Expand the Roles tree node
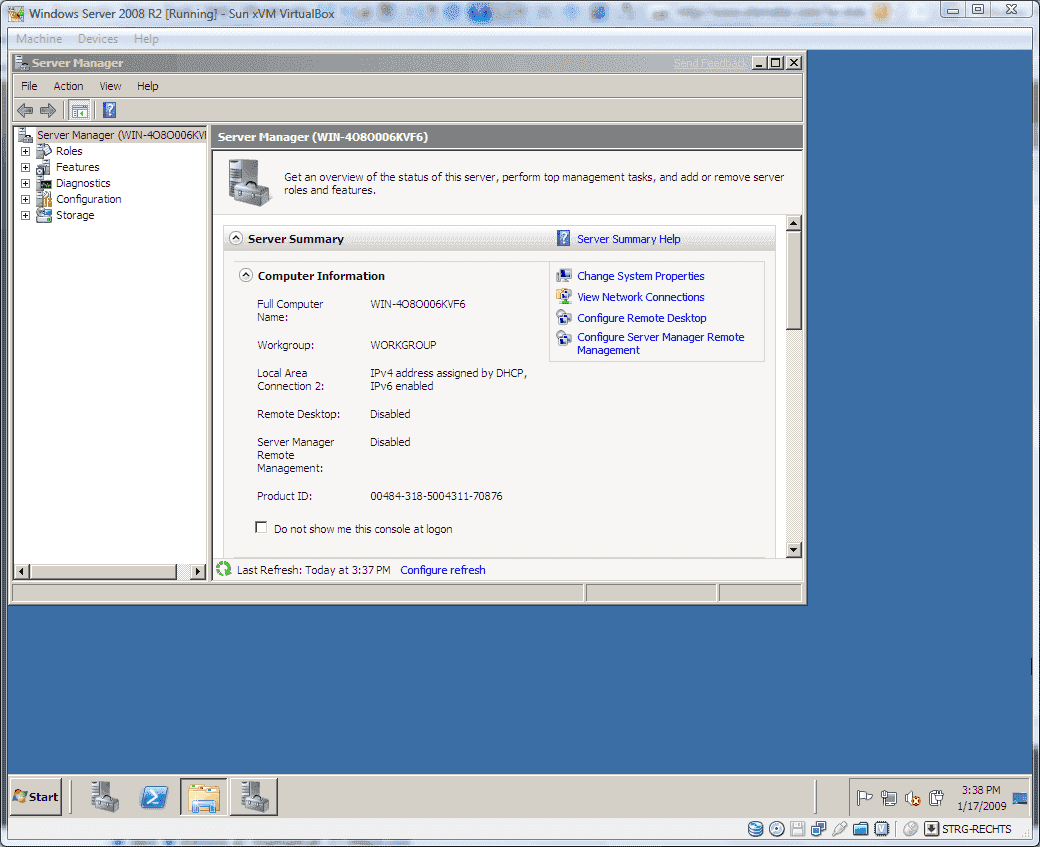This screenshot has height=847, width=1040. (25, 151)
